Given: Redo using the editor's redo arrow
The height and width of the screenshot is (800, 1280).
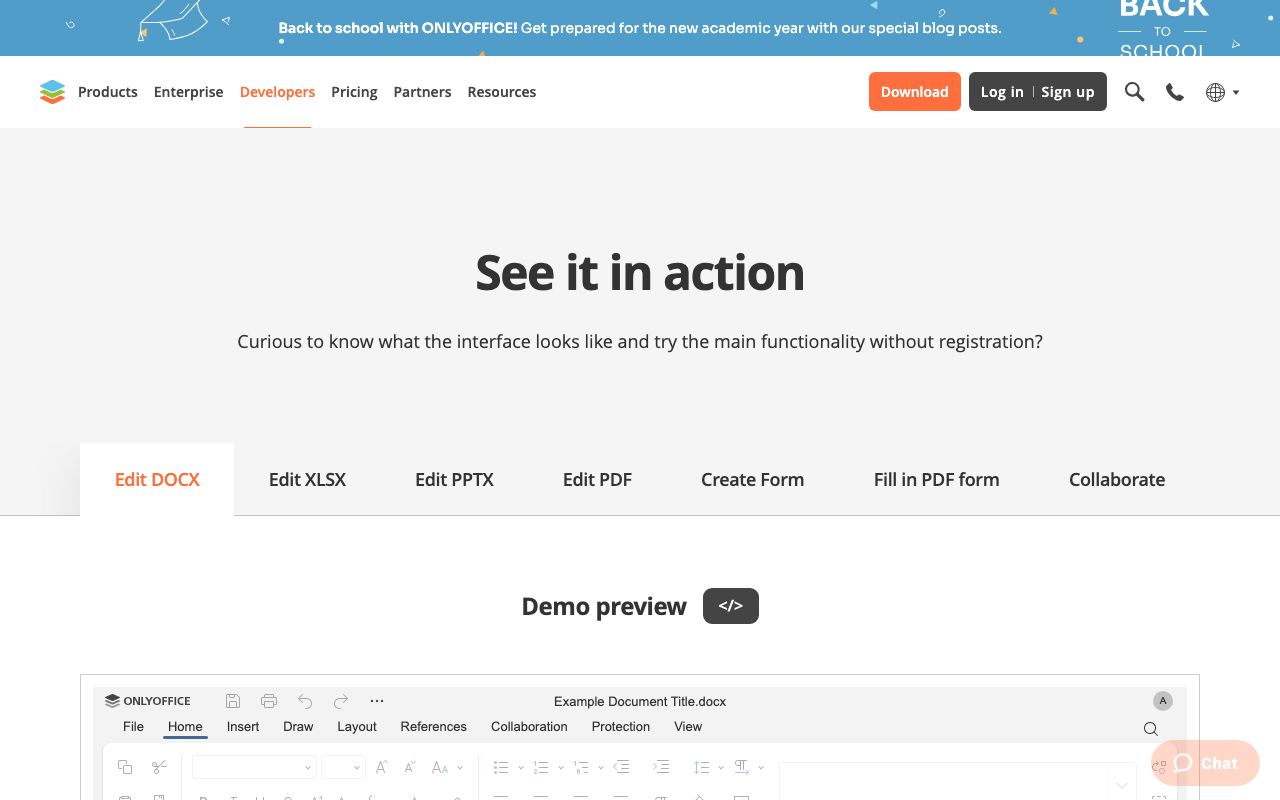Looking at the screenshot, I should [x=341, y=701].
